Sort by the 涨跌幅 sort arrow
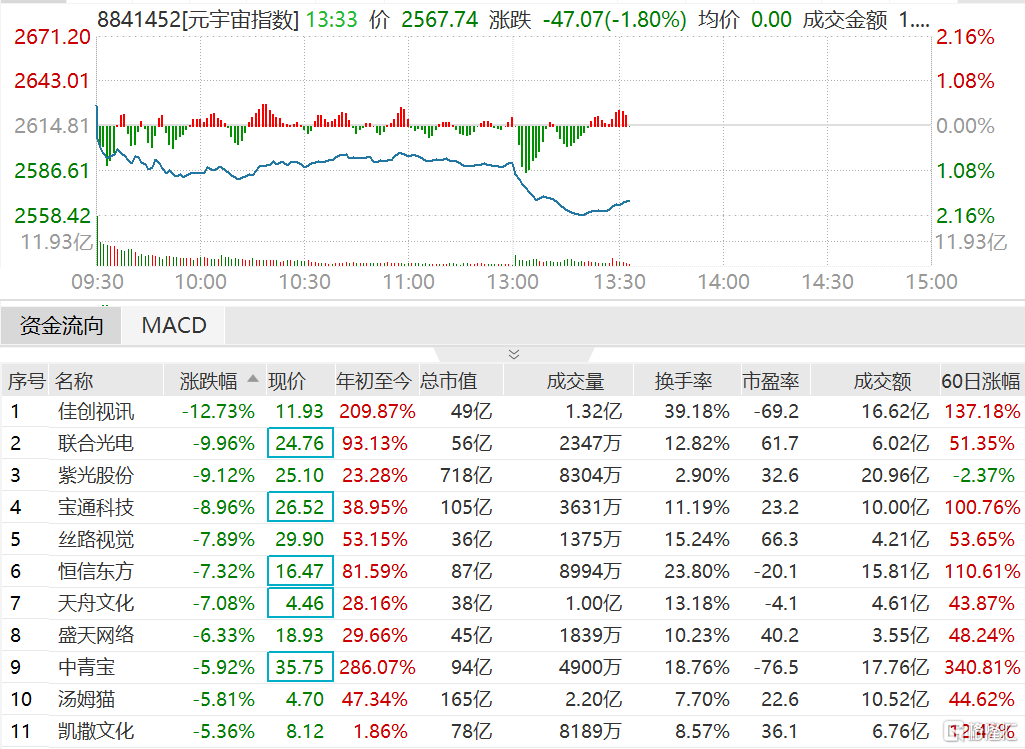 pyautogui.click(x=253, y=379)
